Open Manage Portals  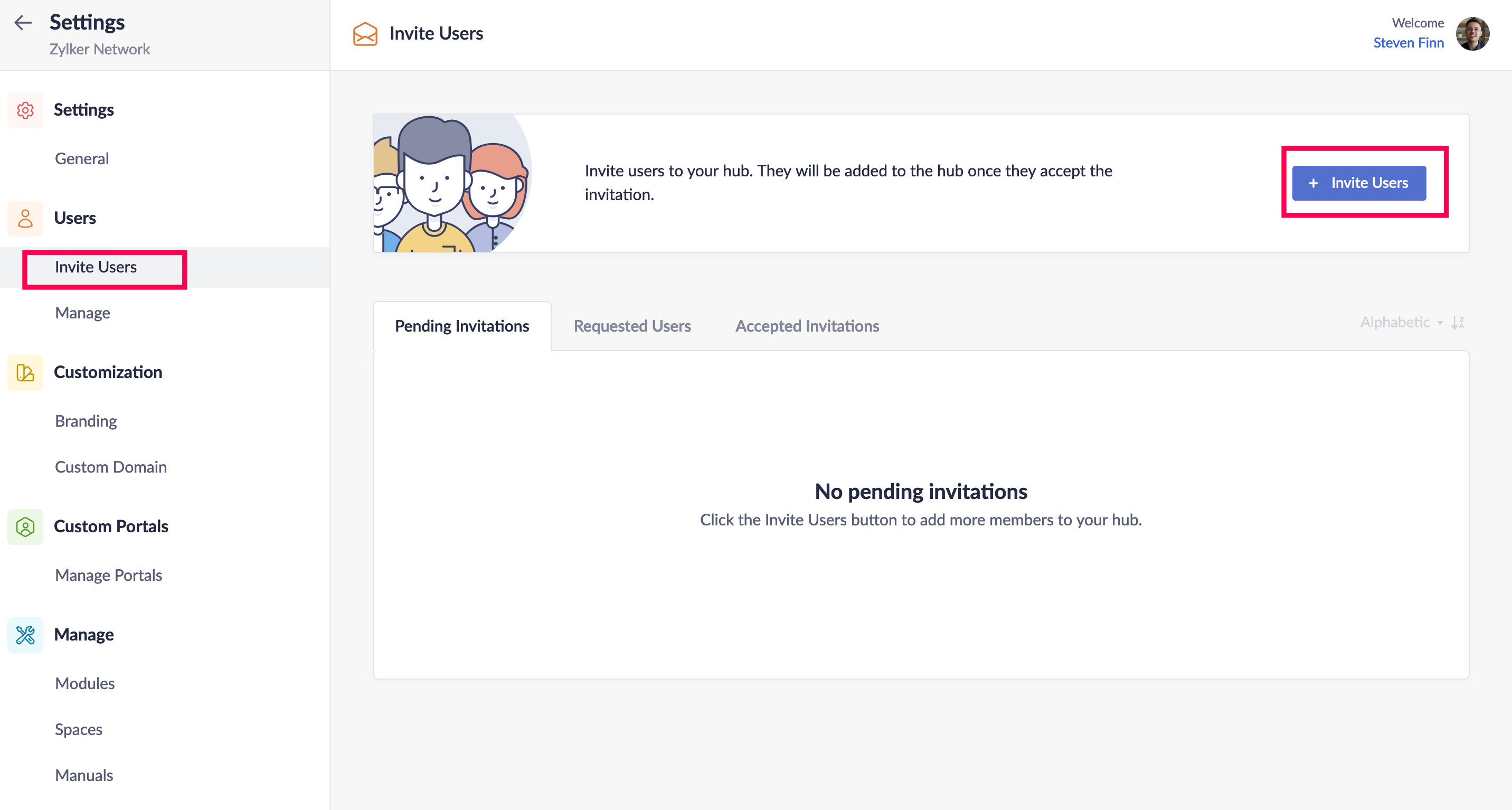[109, 575]
